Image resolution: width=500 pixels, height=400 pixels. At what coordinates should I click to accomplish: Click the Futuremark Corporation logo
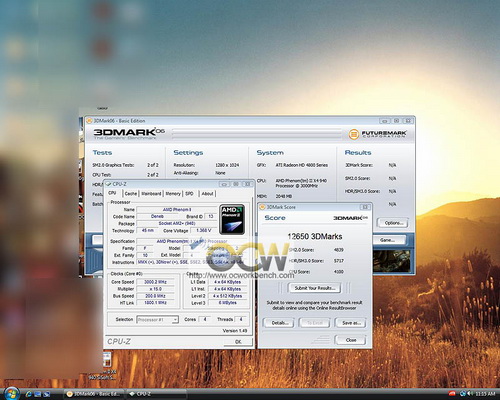(377, 134)
